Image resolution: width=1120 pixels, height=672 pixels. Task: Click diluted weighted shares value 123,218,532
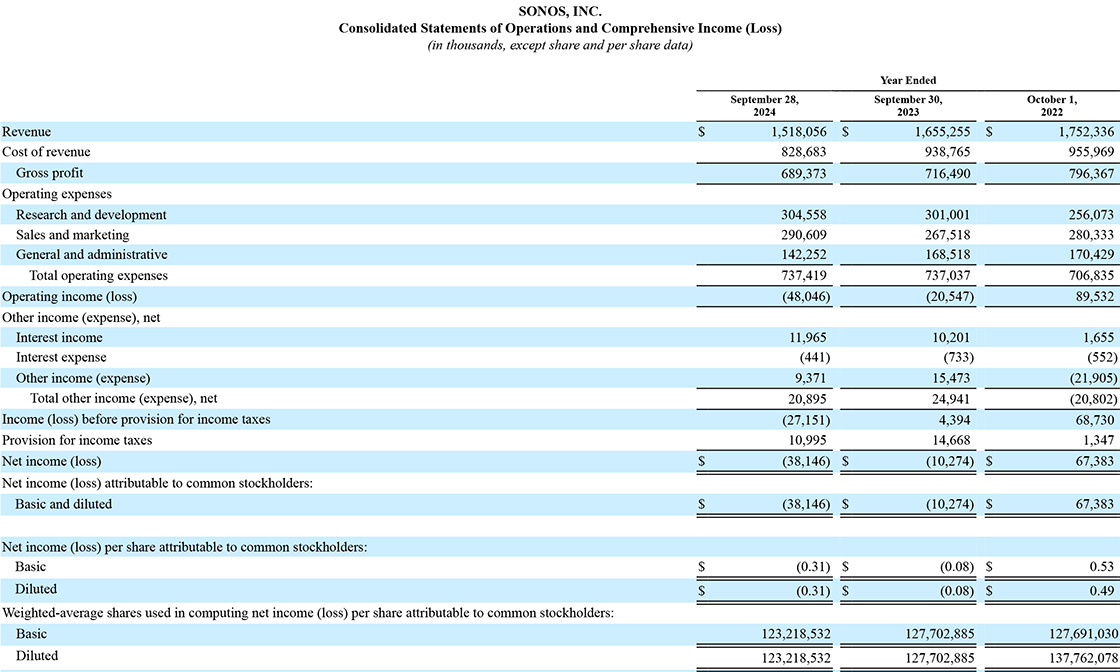(x=796, y=657)
